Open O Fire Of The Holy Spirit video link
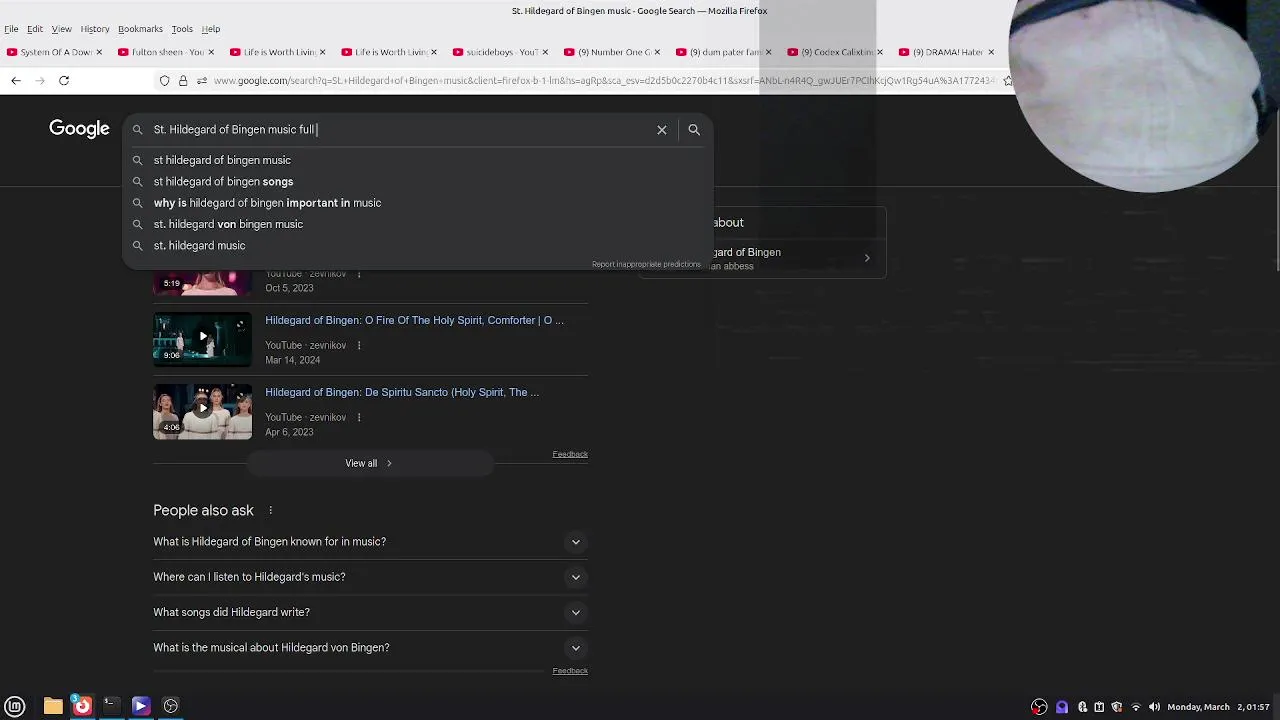This screenshot has width=1280, height=720. point(414,320)
